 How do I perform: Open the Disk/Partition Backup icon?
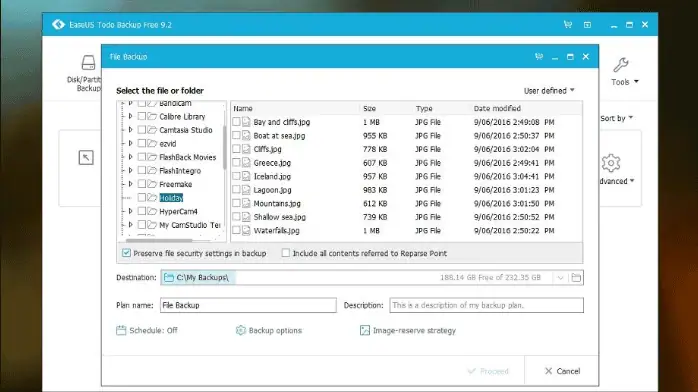coord(88,63)
